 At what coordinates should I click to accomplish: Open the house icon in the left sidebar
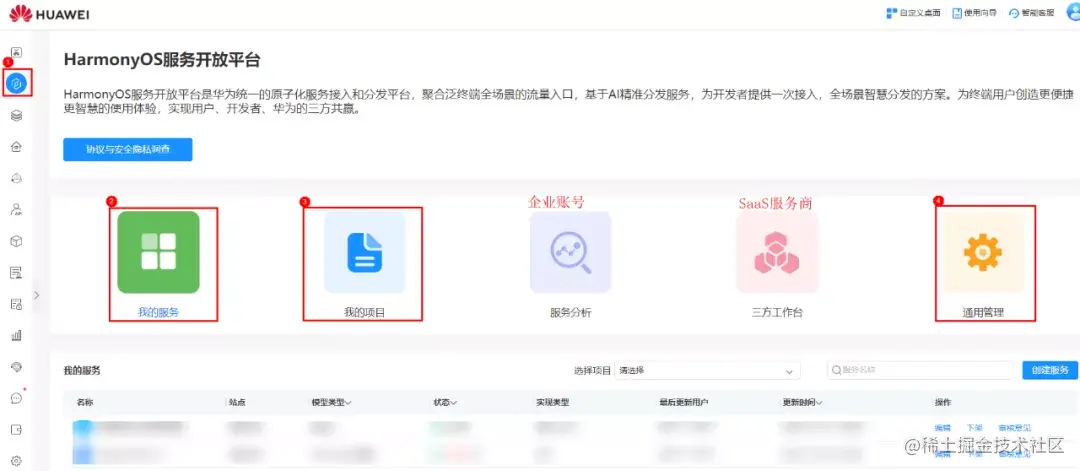[17, 147]
